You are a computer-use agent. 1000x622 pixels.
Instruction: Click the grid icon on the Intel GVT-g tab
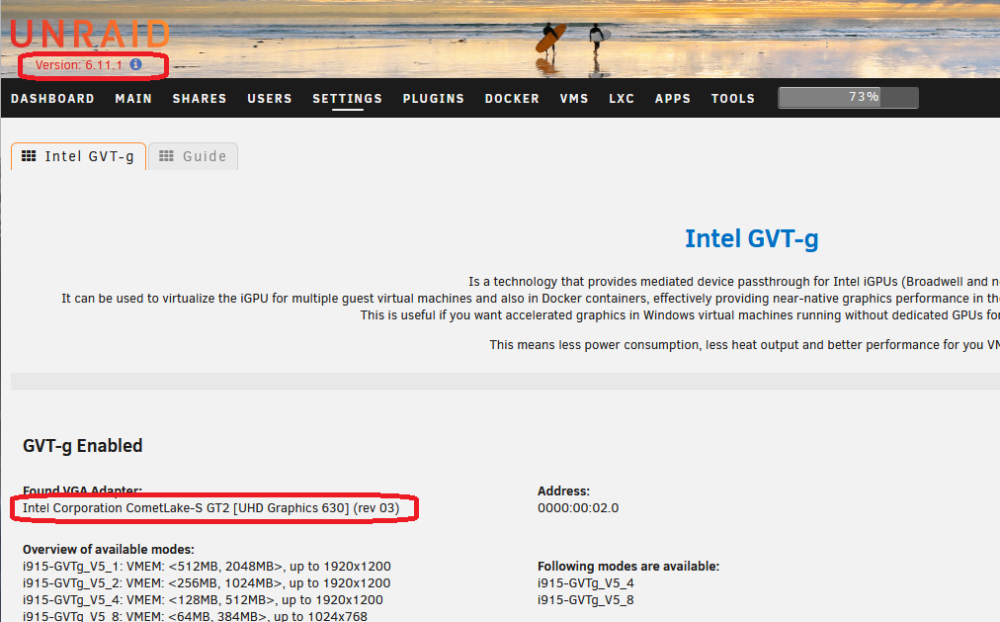click(x=29, y=156)
